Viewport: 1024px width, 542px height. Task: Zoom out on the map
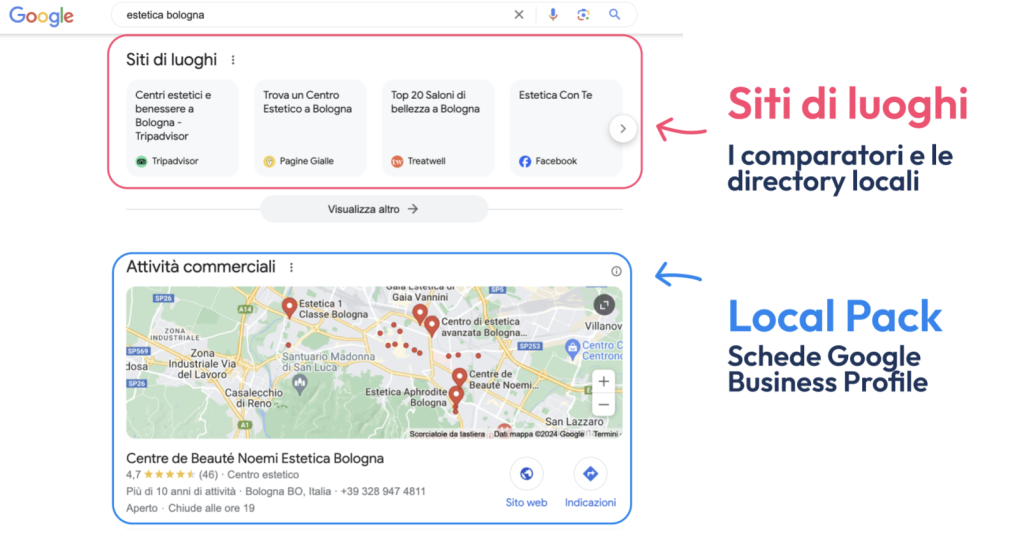603,405
